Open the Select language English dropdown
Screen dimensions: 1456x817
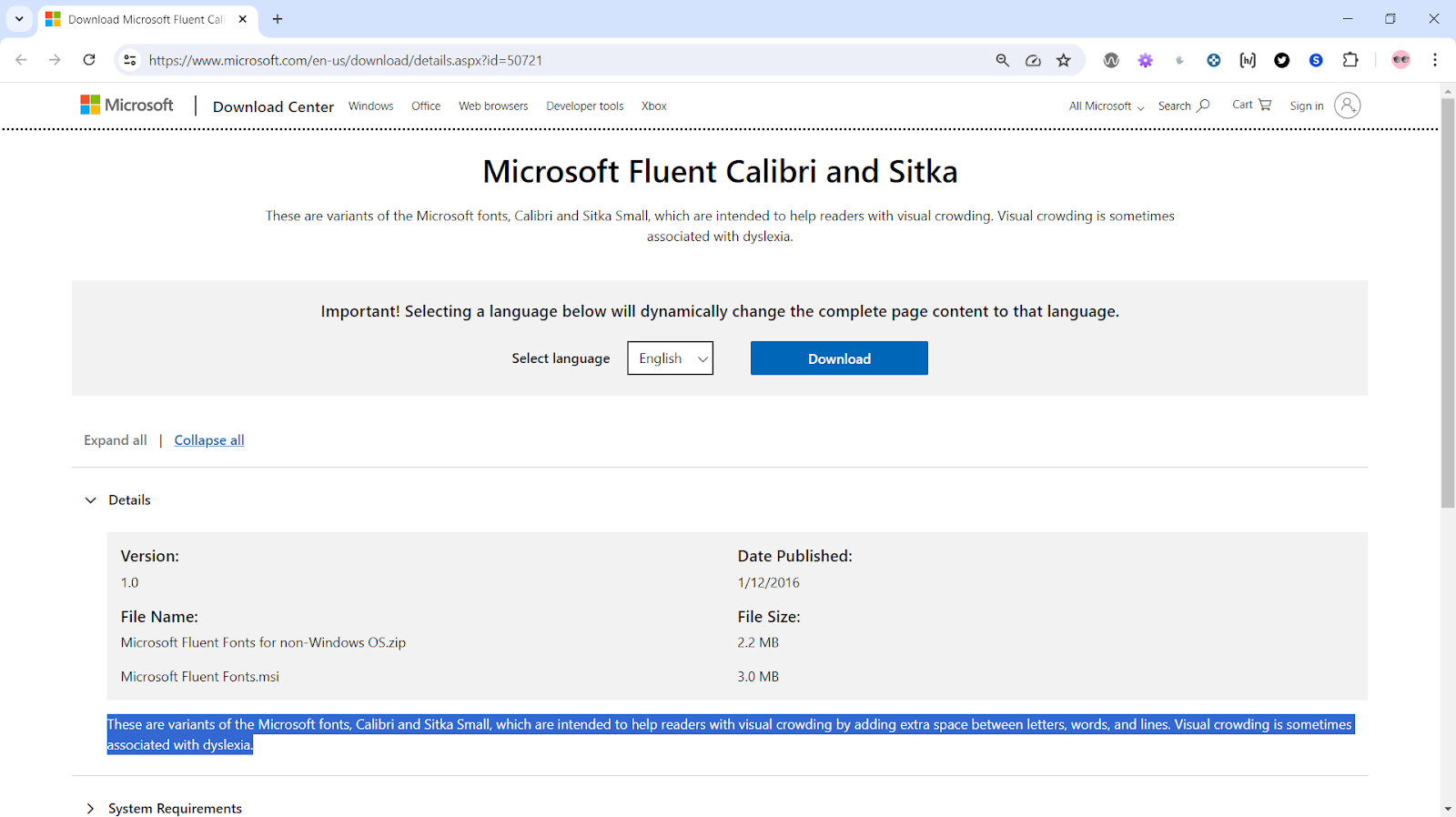tap(671, 358)
